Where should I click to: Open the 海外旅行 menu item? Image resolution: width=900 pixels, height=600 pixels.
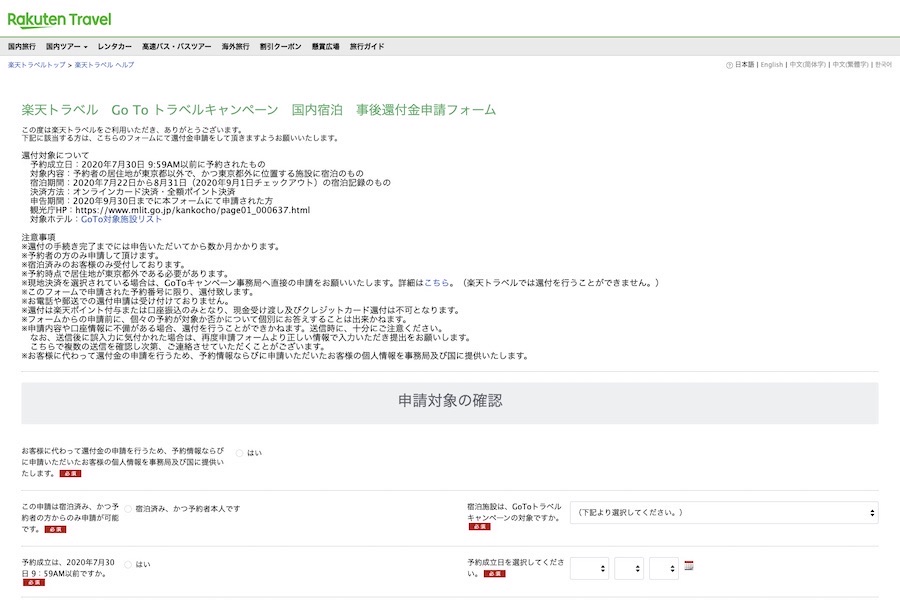pos(235,47)
